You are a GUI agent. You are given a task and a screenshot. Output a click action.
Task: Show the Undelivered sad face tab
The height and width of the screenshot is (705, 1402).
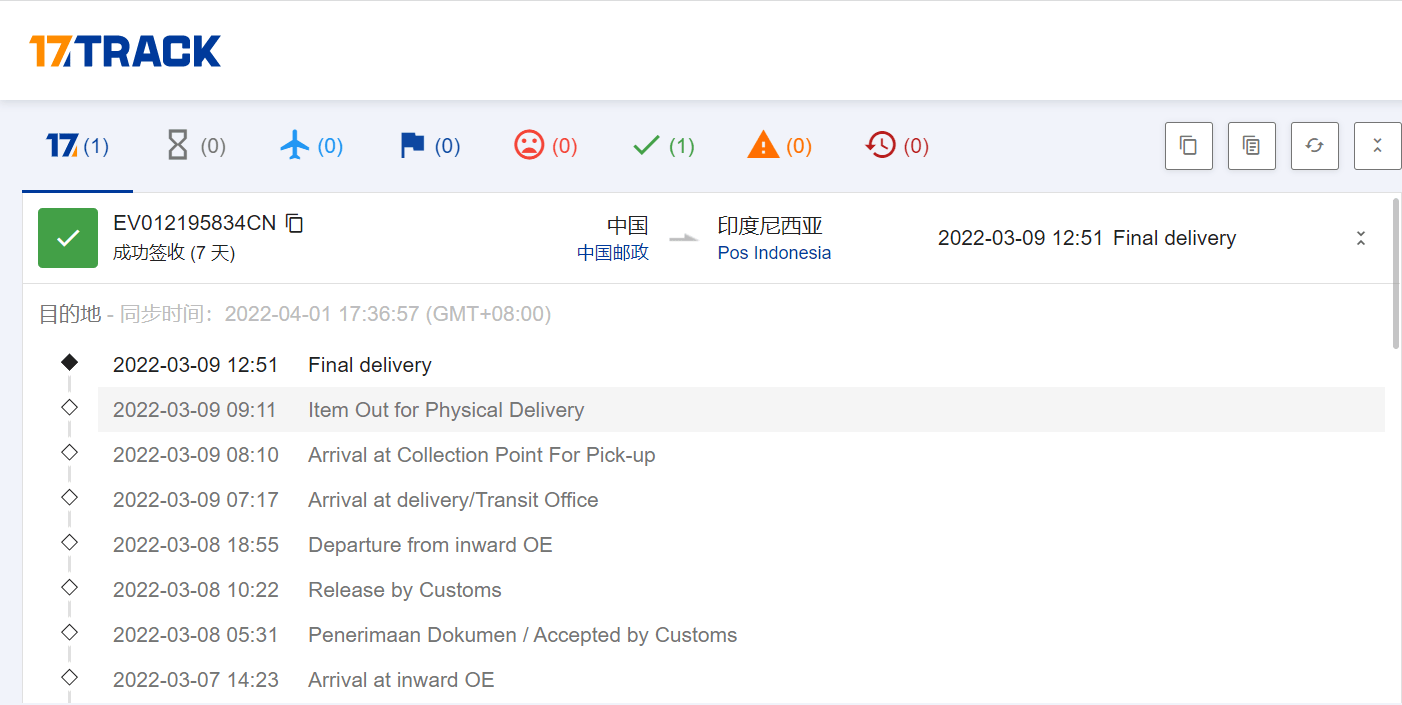(x=546, y=146)
